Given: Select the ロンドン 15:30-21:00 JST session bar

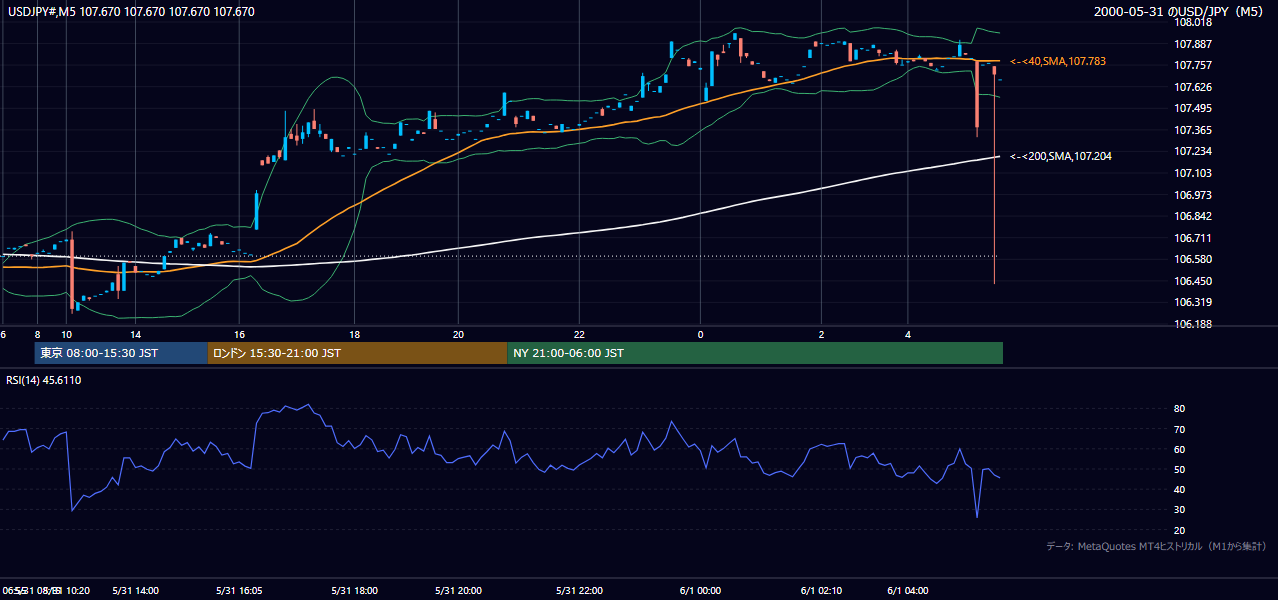Looking at the screenshot, I should click(357, 353).
